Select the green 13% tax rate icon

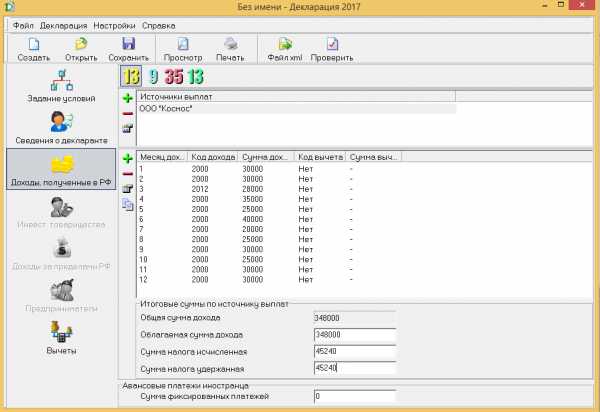click(x=196, y=77)
